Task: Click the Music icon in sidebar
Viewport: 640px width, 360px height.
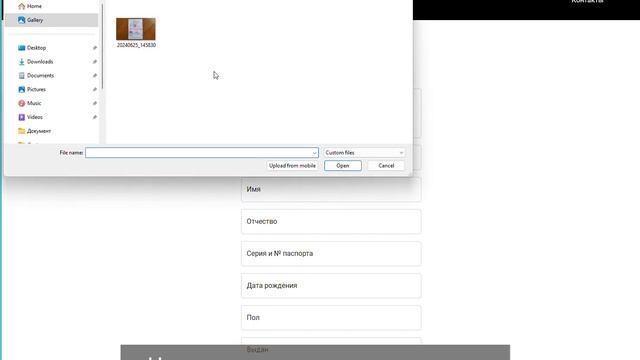Action: tap(22, 103)
